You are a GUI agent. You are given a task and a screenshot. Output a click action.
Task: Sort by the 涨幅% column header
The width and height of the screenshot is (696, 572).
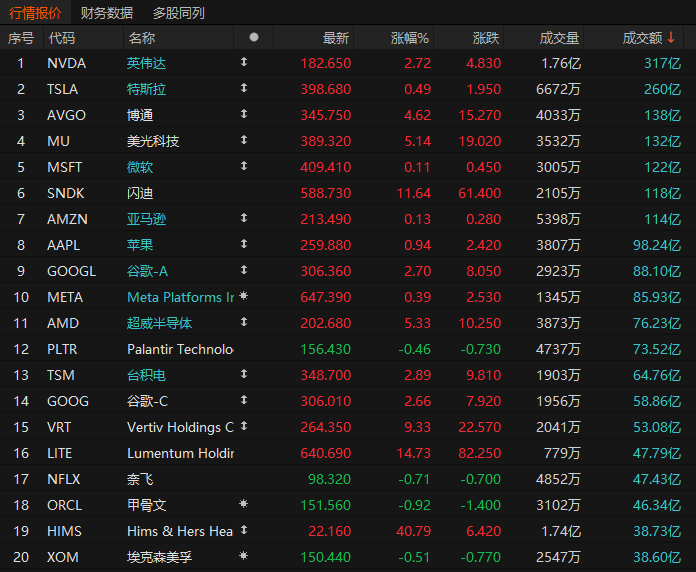click(409, 38)
